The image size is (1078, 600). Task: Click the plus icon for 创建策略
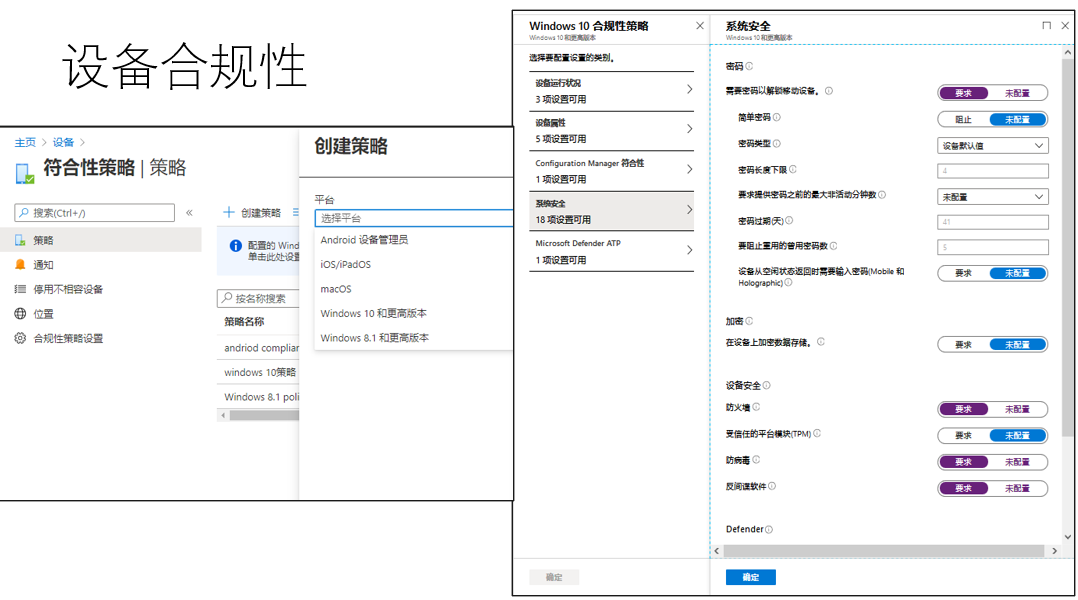(x=228, y=212)
